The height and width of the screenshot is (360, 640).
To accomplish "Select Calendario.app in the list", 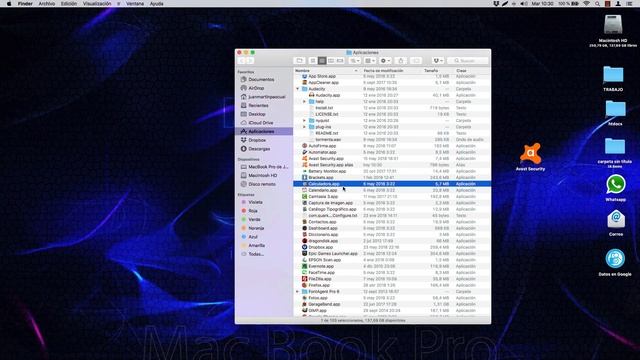I will pos(392,190).
